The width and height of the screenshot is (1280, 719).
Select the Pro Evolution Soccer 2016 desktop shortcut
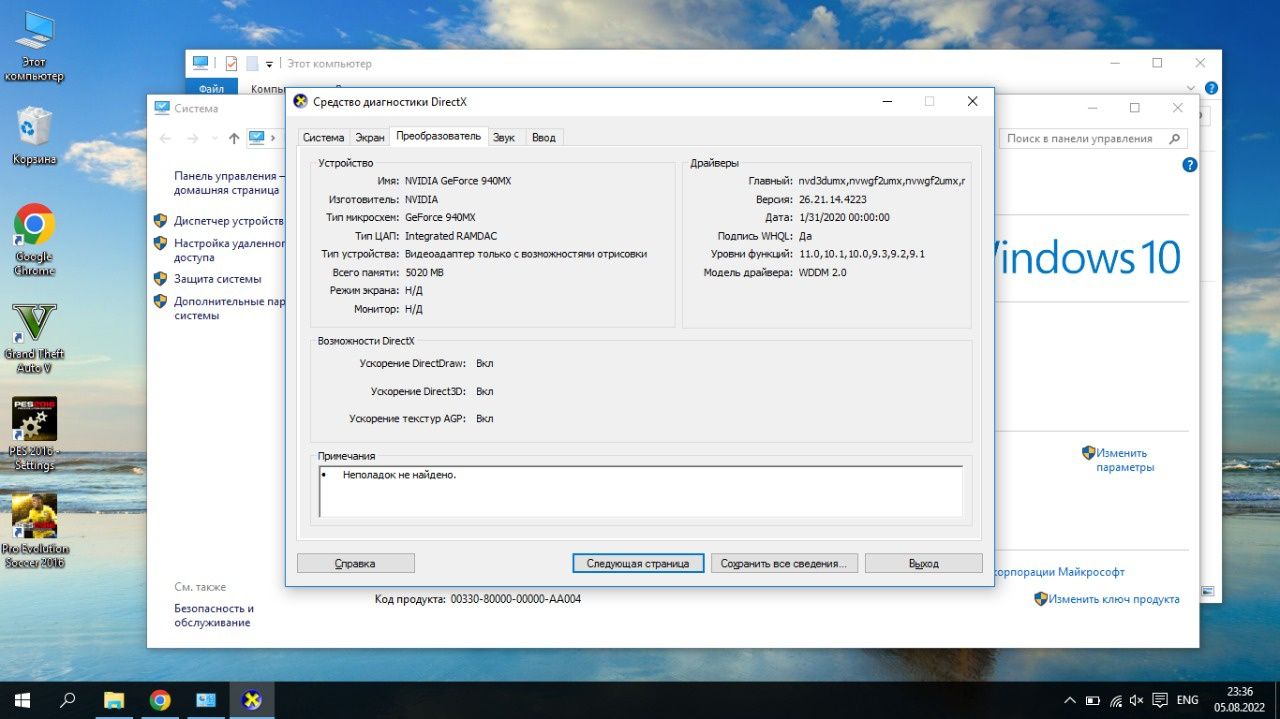[x=34, y=531]
